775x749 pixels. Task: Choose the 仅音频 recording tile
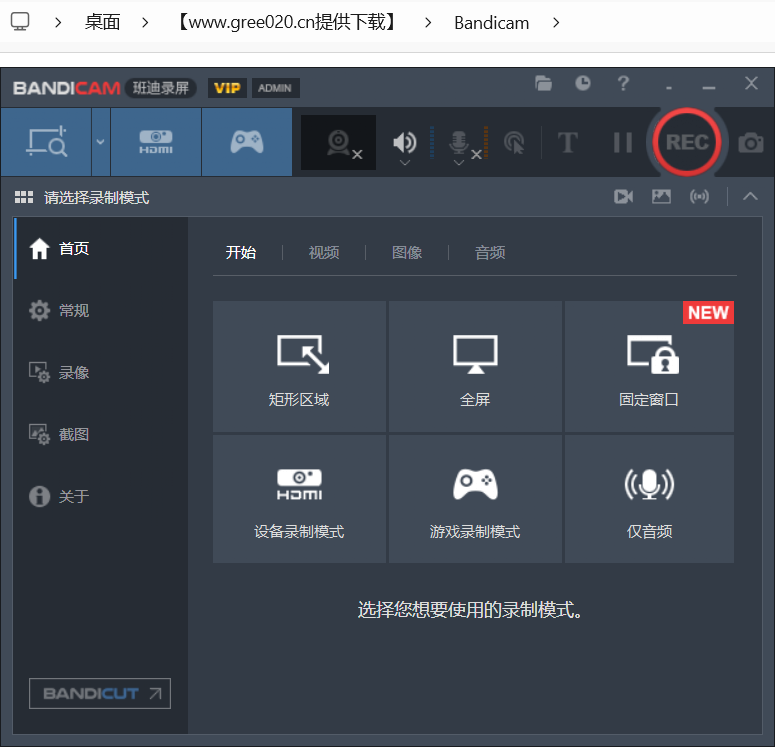(x=649, y=498)
